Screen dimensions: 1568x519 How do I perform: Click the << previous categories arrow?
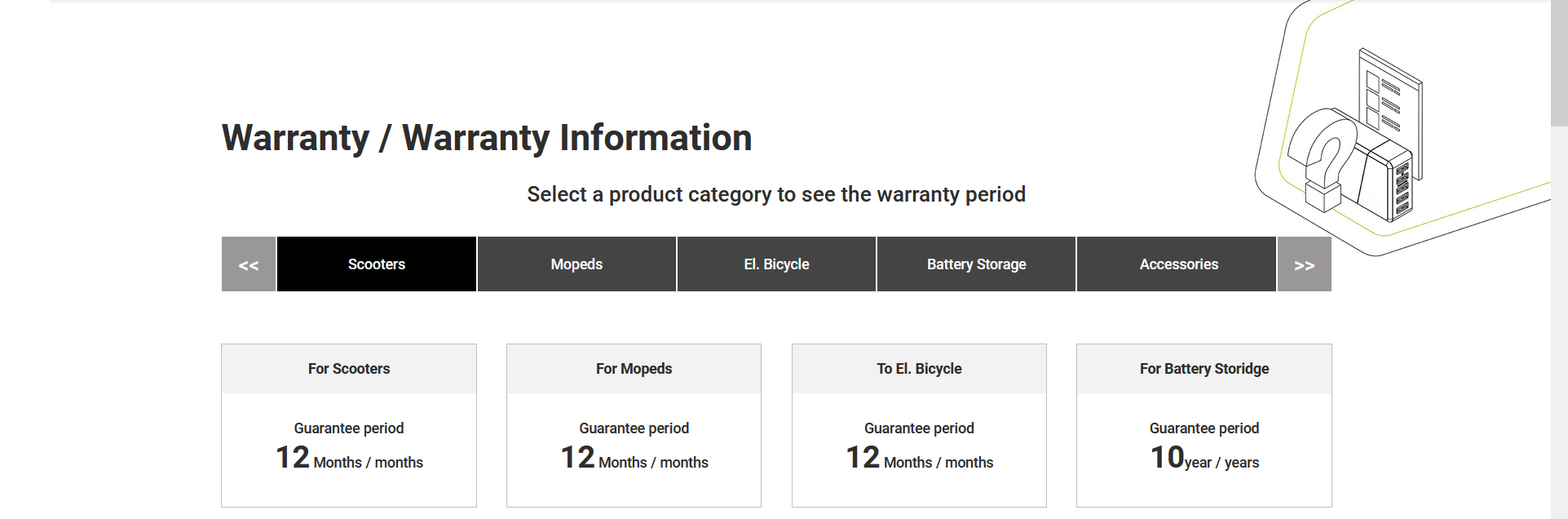pos(249,264)
